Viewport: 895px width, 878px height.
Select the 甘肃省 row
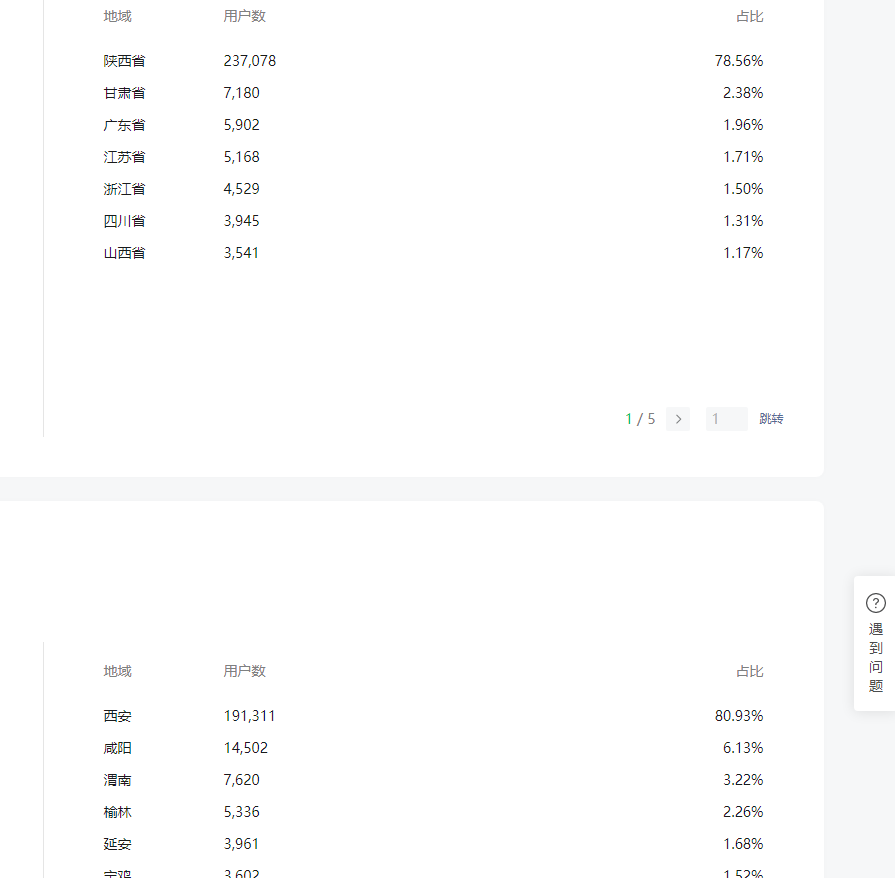[433, 93]
